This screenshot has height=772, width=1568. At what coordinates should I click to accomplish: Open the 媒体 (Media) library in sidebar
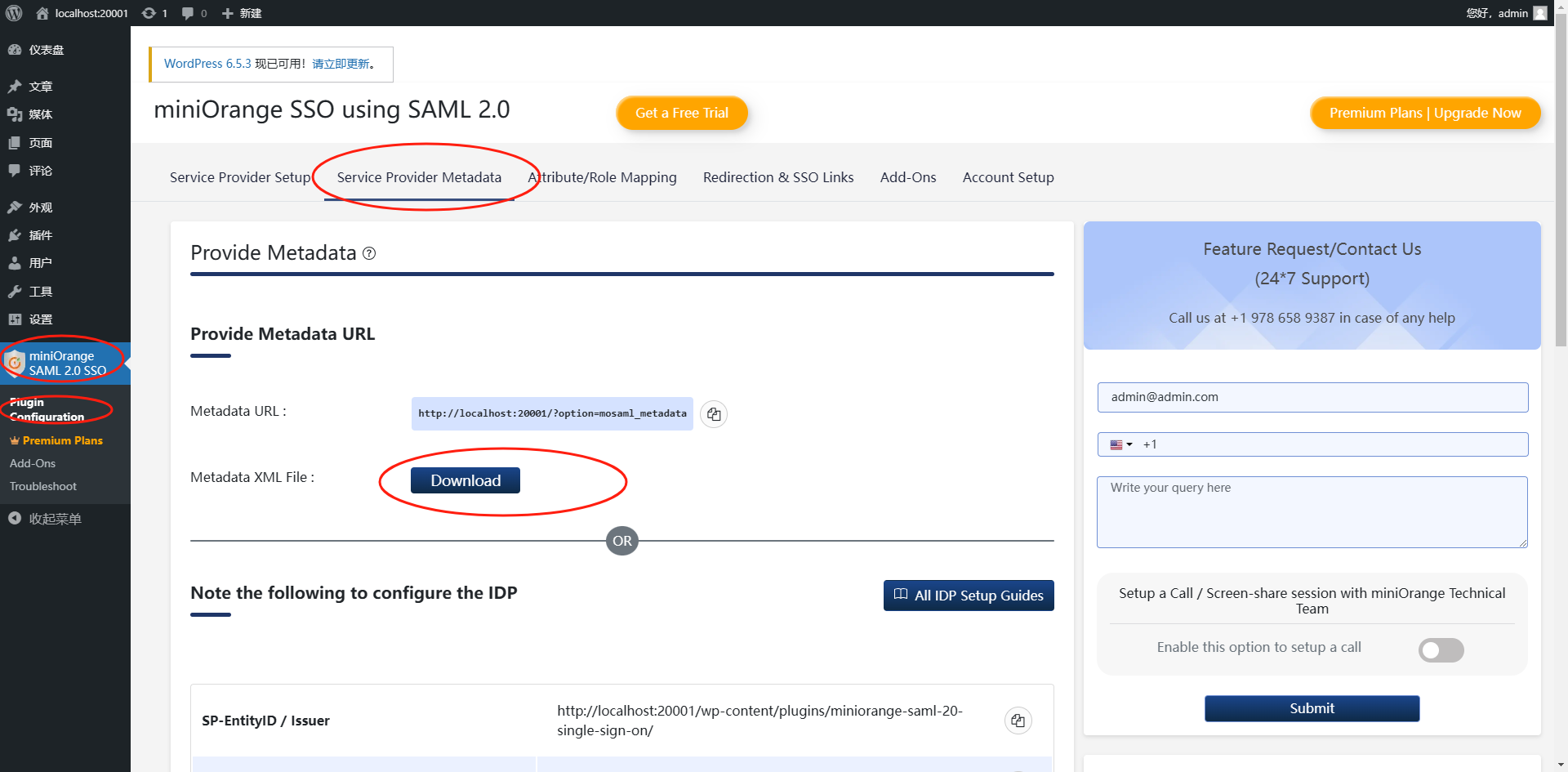coord(40,114)
